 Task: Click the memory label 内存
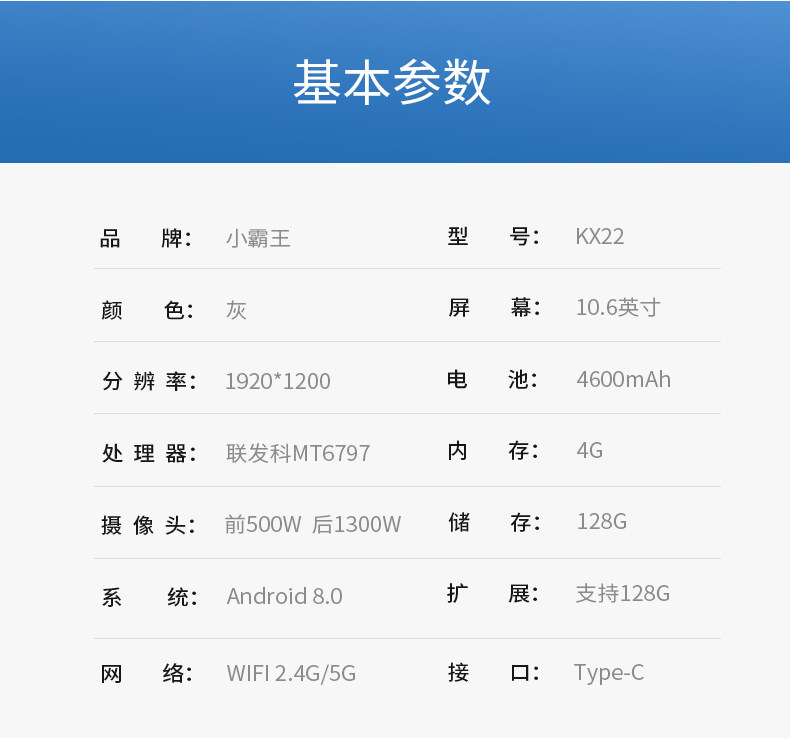click(x=493, y=451)
